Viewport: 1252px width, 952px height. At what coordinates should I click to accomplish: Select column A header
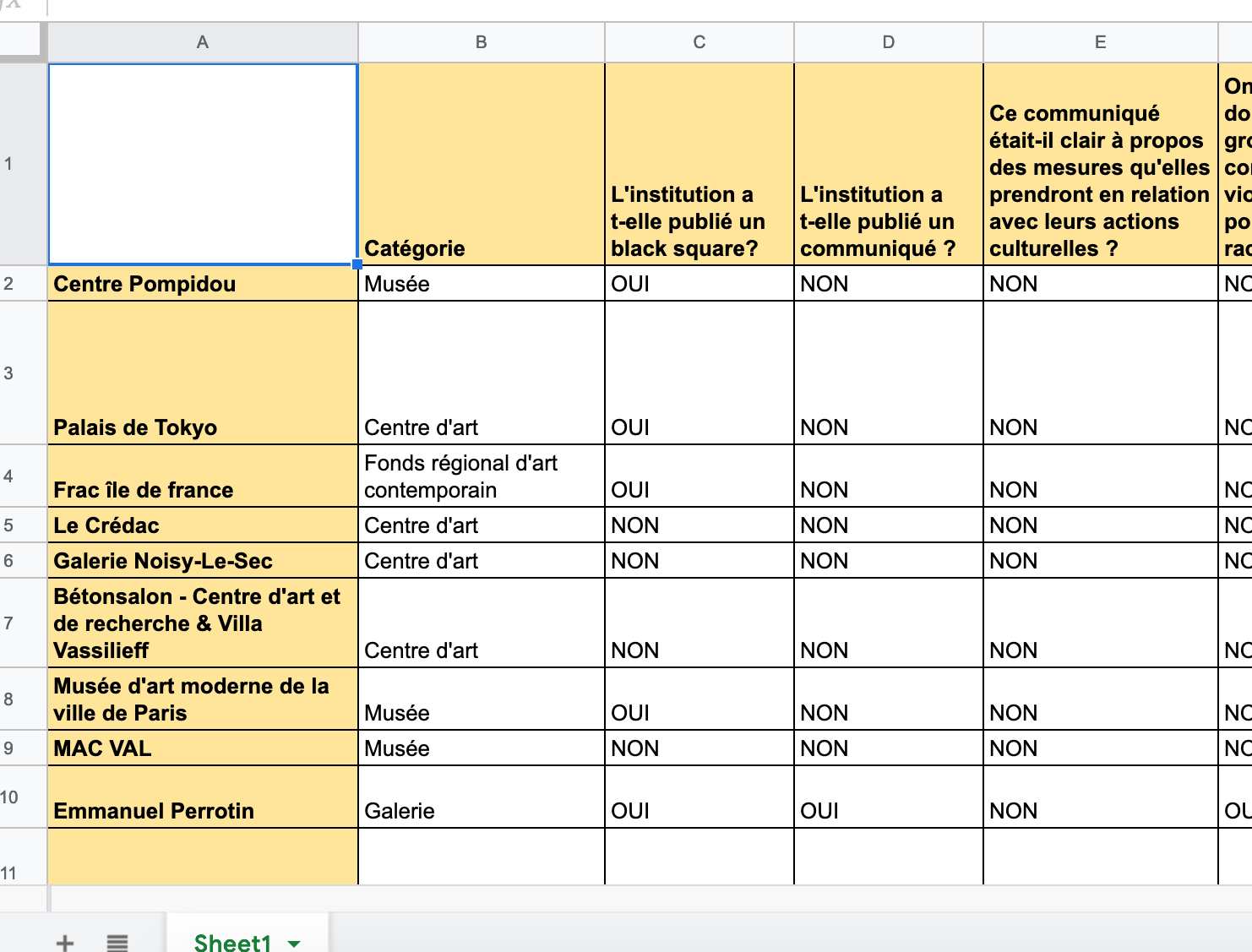coord(203,42)
